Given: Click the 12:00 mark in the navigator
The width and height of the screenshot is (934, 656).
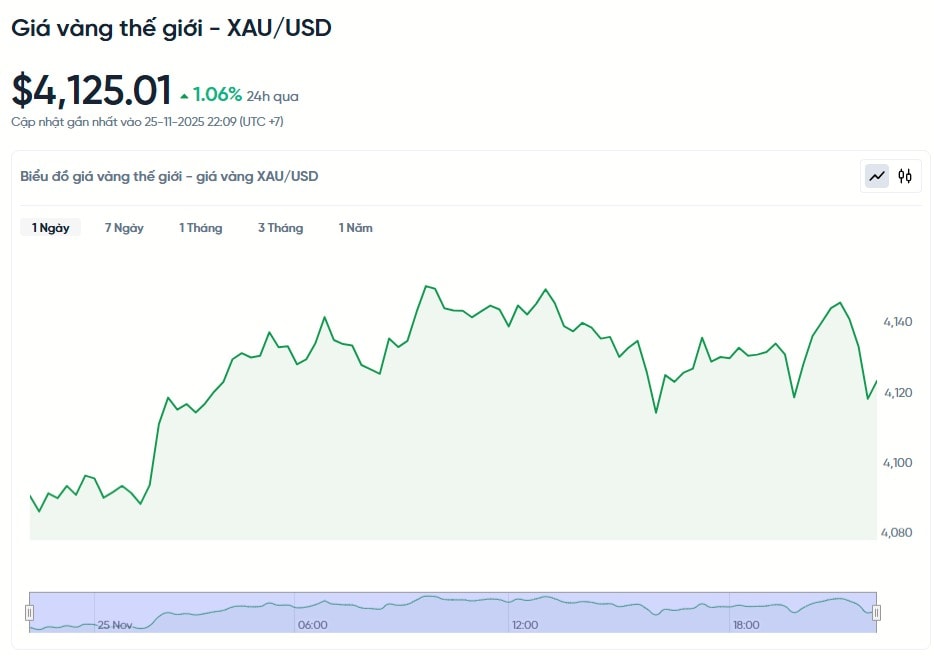Looking at the screenshot, I should [x=524, y=625].
